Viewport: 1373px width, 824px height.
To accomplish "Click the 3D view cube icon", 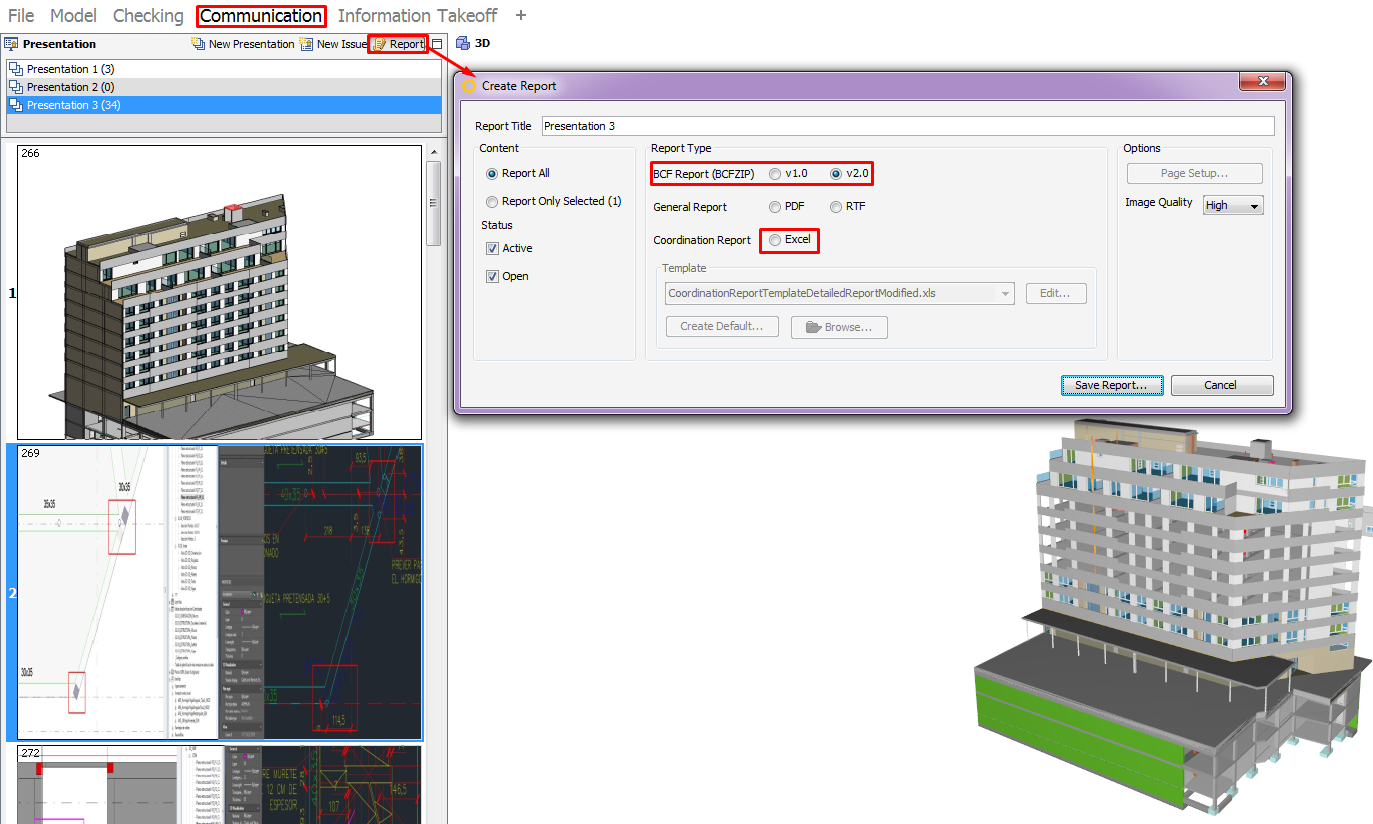I will click(463, 43).
